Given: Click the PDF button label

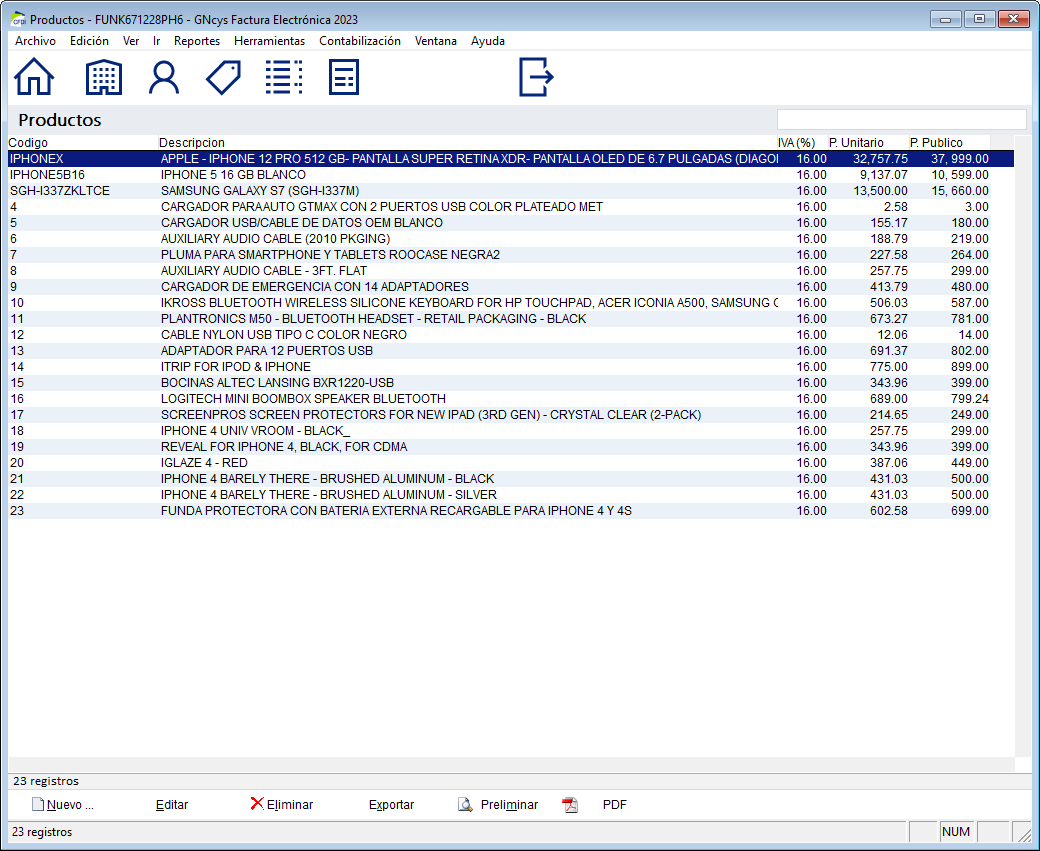Looking at the screenshot, I should point(614,805).
